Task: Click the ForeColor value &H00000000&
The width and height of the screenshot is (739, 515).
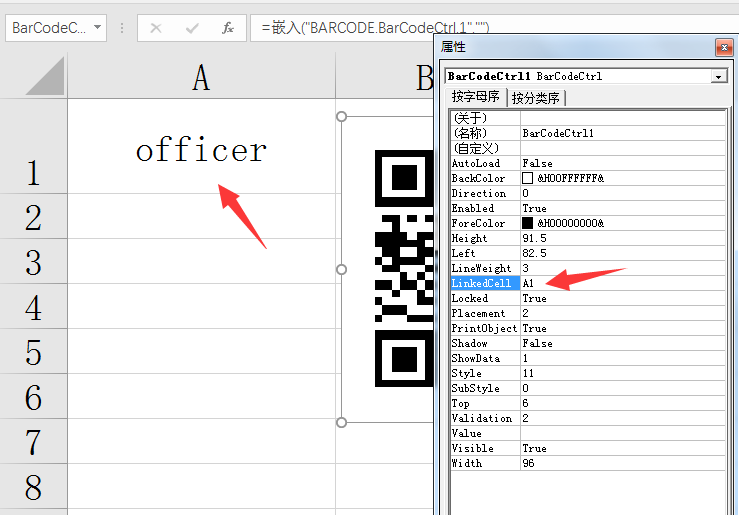Action: 570,223
